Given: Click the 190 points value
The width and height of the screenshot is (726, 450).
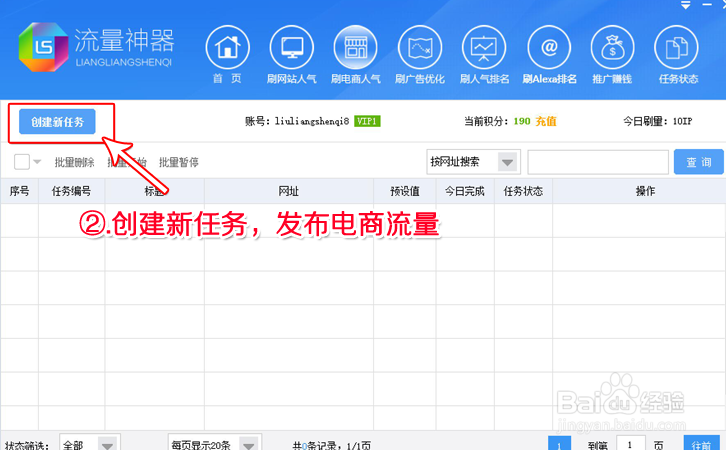Looking at the screenshot, I should [x=522, y=121].
